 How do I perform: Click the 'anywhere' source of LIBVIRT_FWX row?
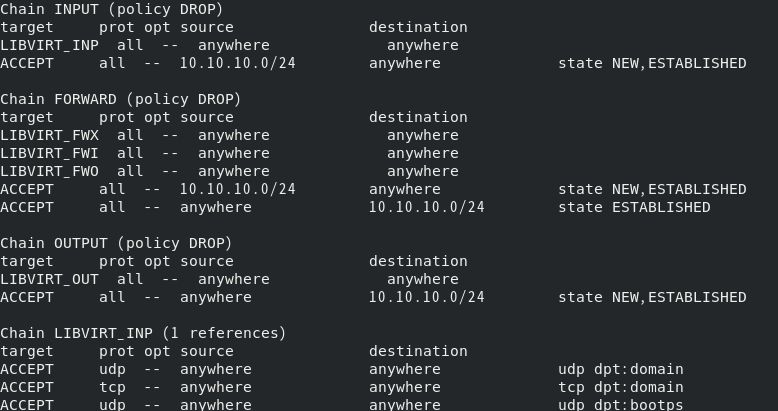click(234, 136)
